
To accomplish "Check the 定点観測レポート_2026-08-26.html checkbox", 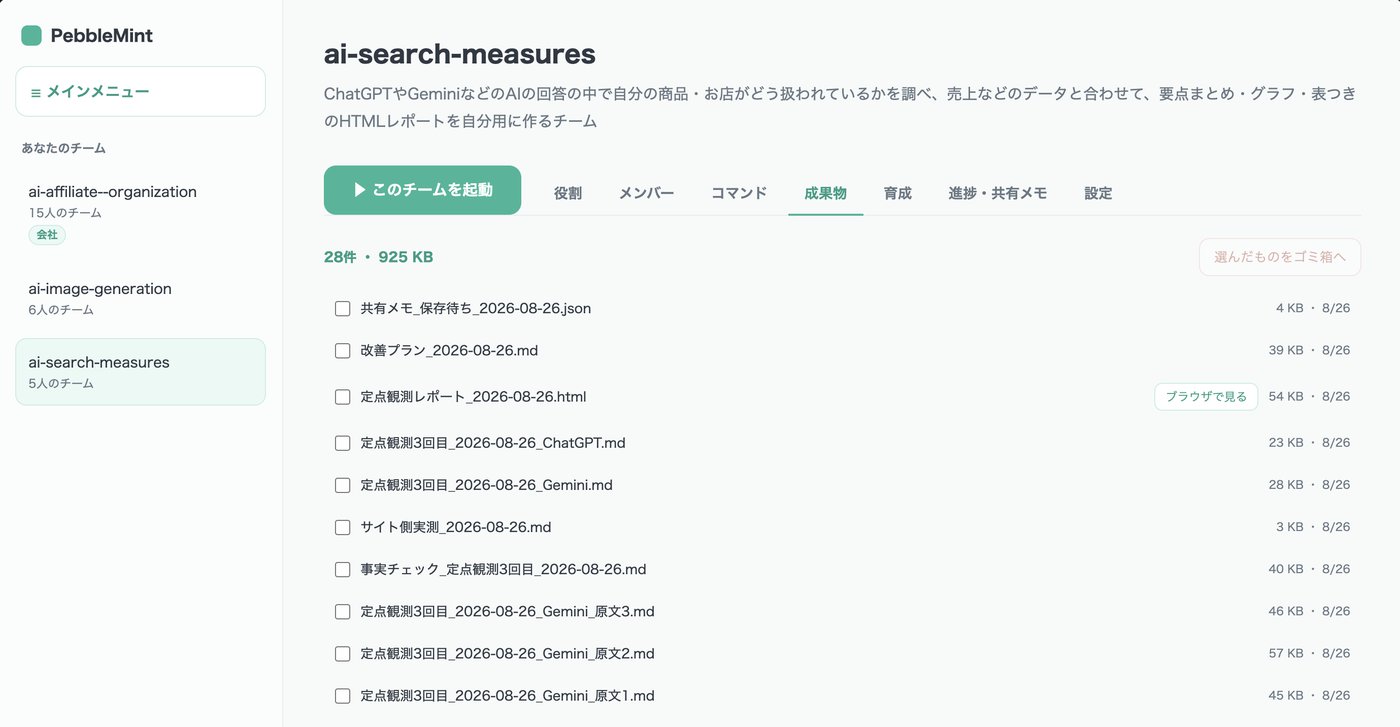I will click(x=342, y=397).
